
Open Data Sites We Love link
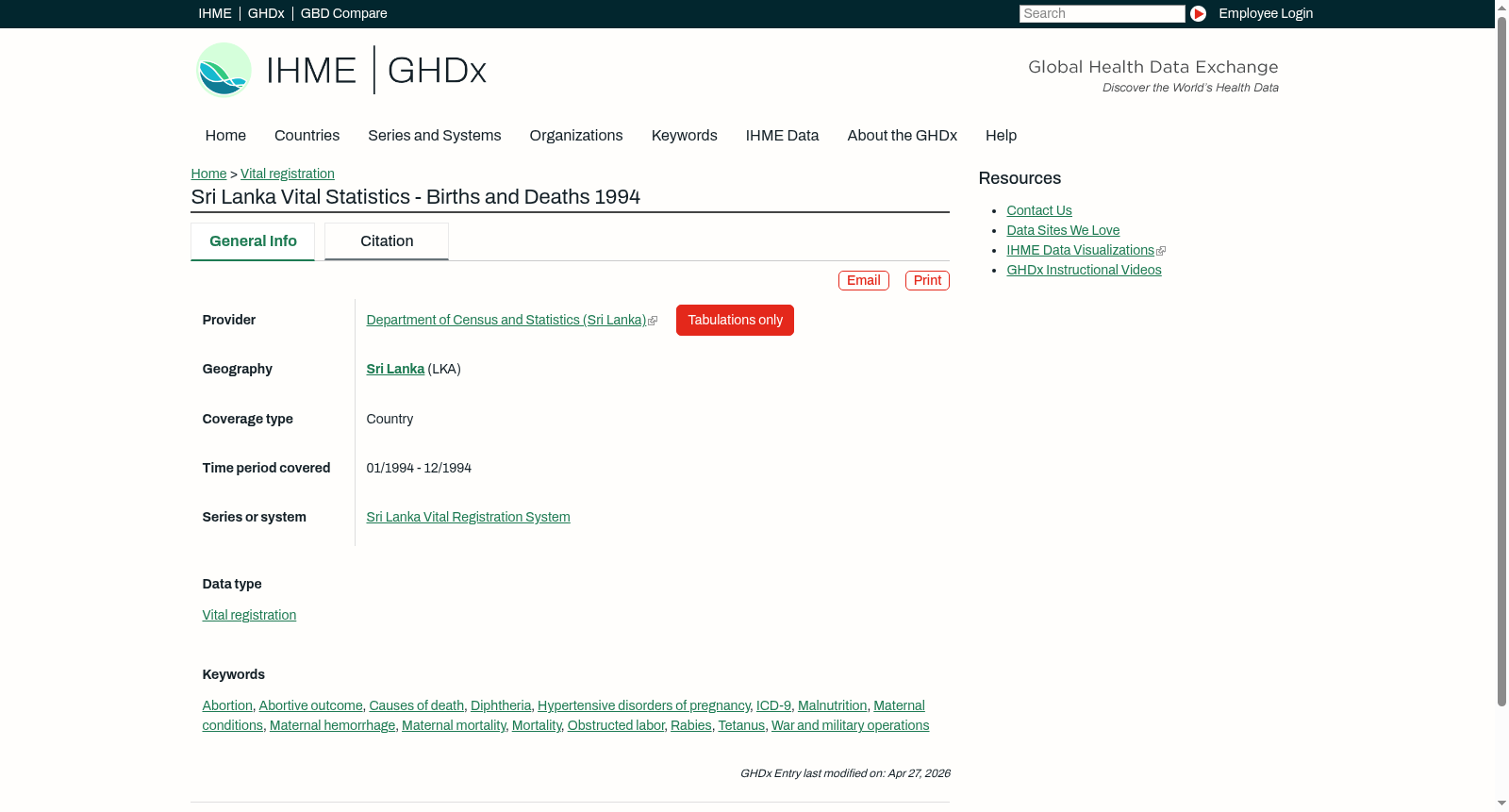click(1063, 230)
